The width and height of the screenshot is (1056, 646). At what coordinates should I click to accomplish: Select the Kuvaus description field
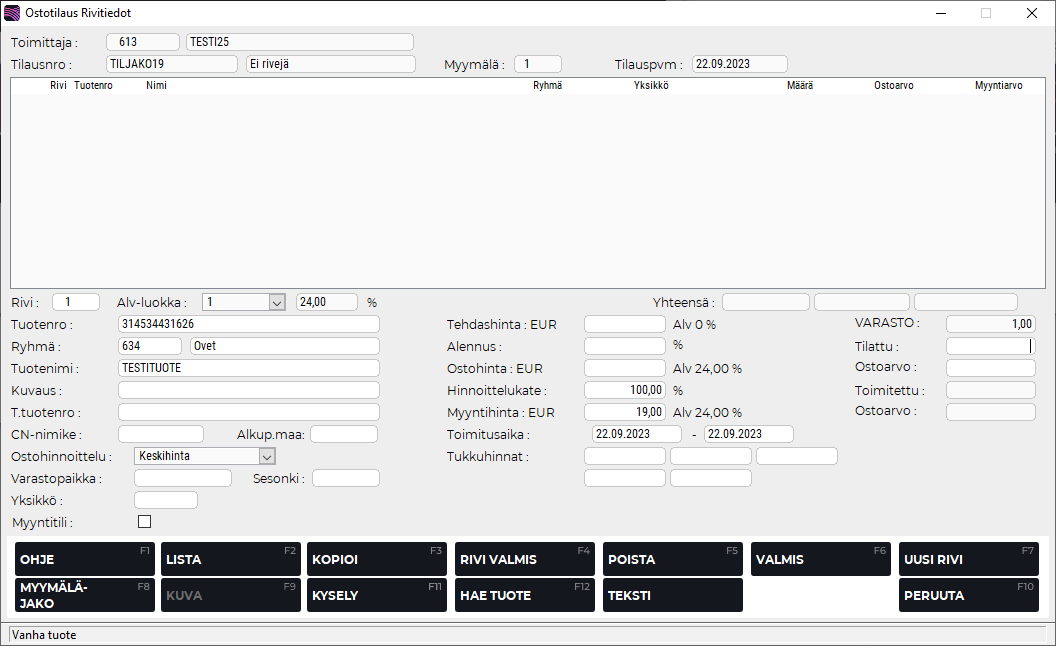coord(248,390)
